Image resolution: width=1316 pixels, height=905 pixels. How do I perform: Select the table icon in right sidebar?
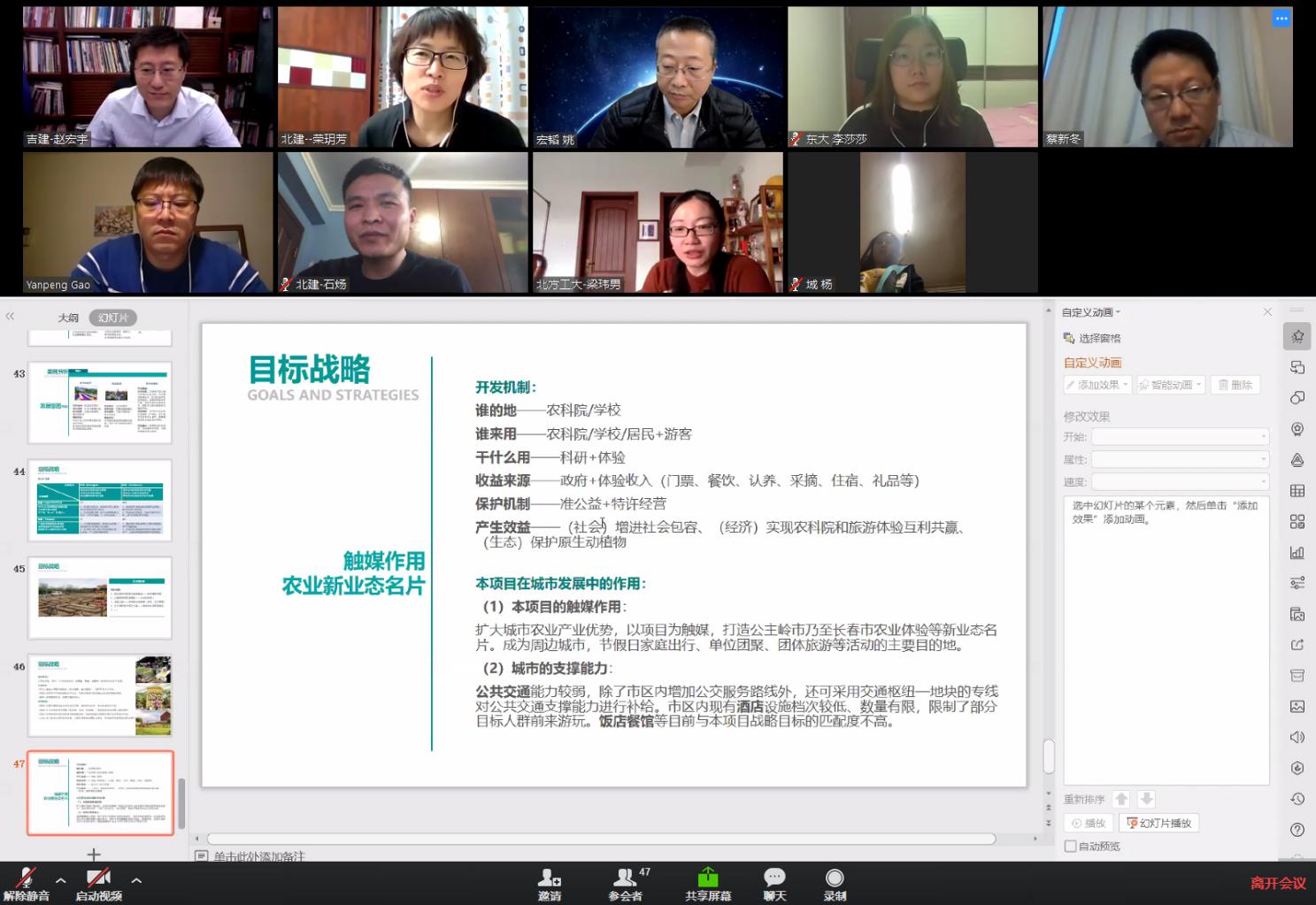click(x=1297, y=491)
